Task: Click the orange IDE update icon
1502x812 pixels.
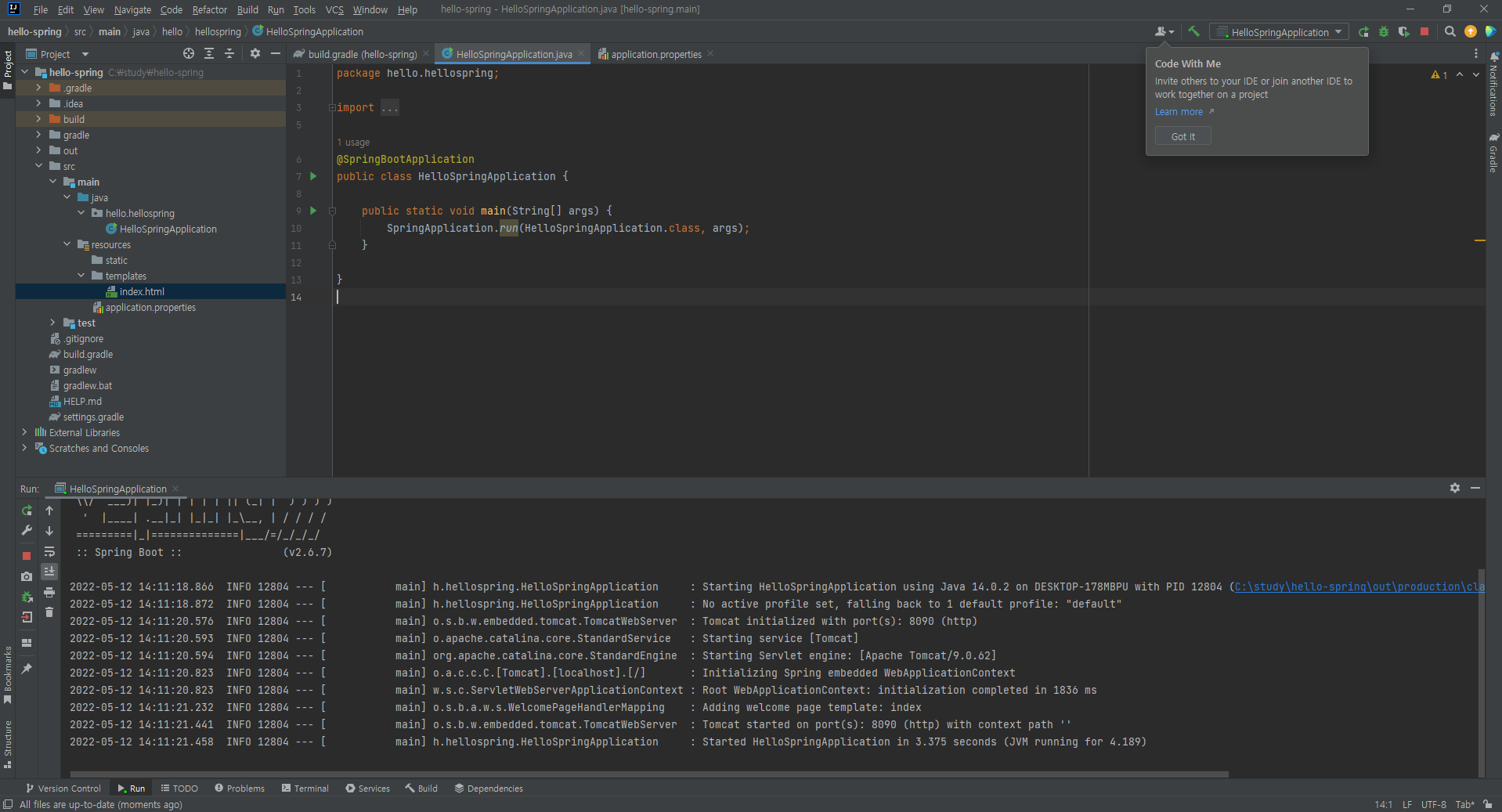Action: 1470,31
